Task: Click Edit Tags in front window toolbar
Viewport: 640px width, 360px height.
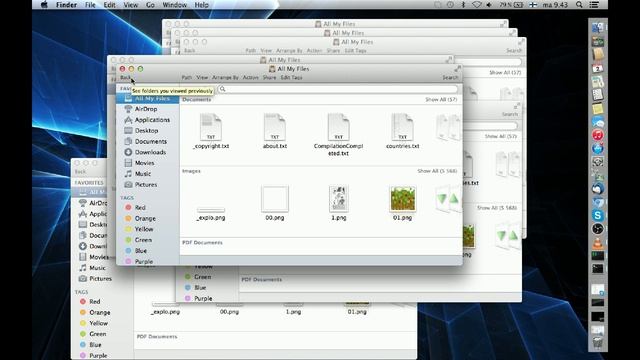Action: (x=291, y=78)
